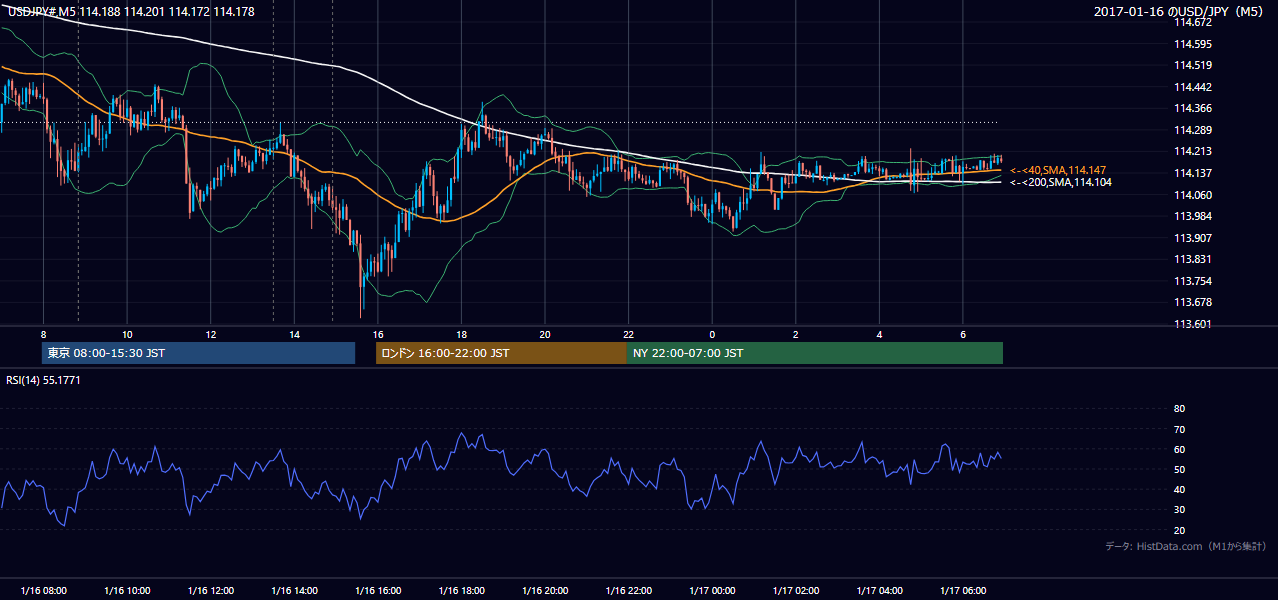
Task: Click price axis value 113.984
Action: click(1192, 216)
